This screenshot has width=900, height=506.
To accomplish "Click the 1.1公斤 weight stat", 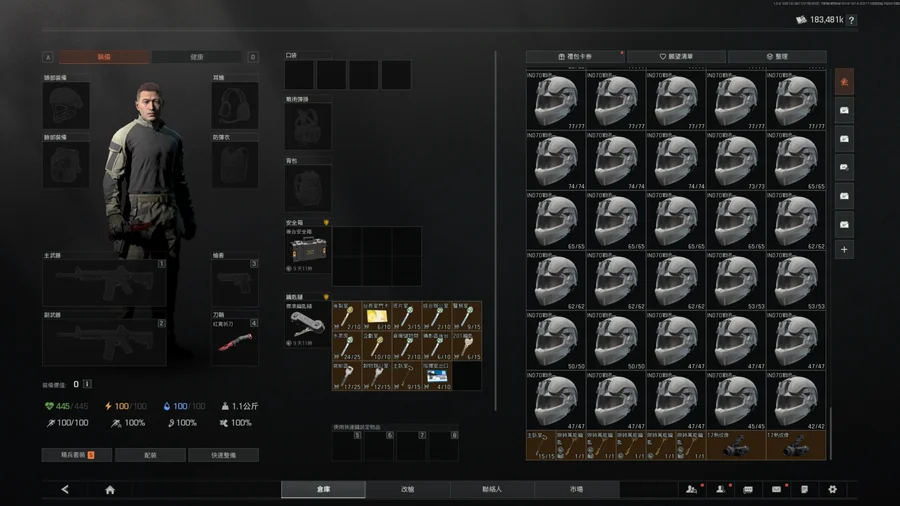I will [240, 406].
